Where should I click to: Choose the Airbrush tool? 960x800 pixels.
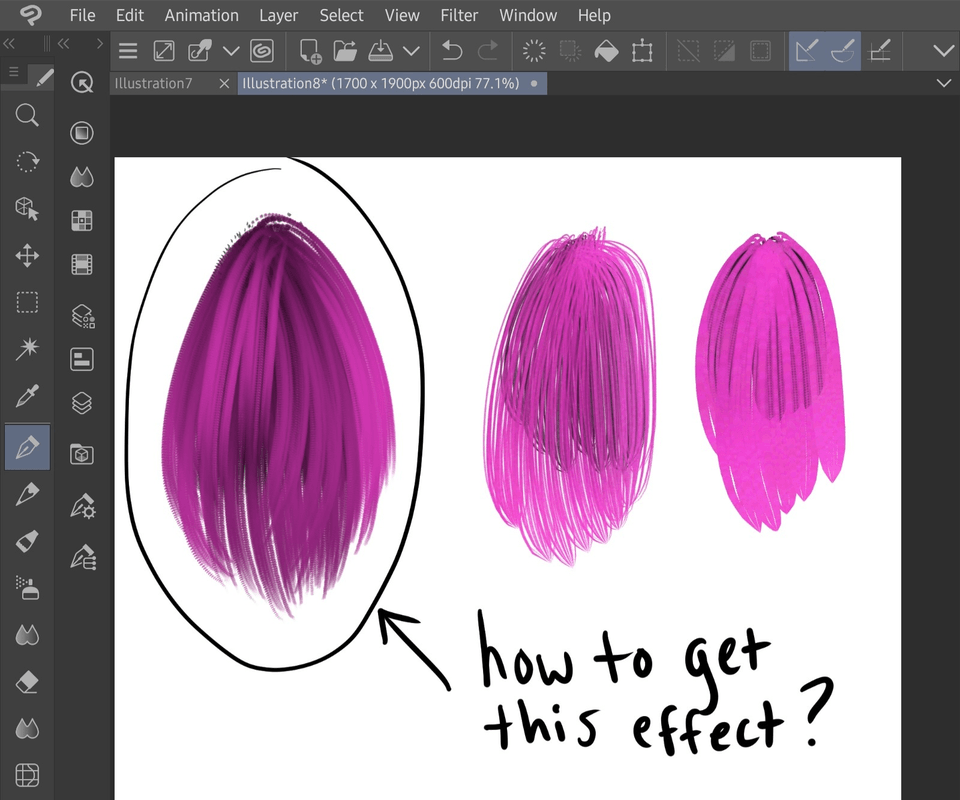[26, 588]
